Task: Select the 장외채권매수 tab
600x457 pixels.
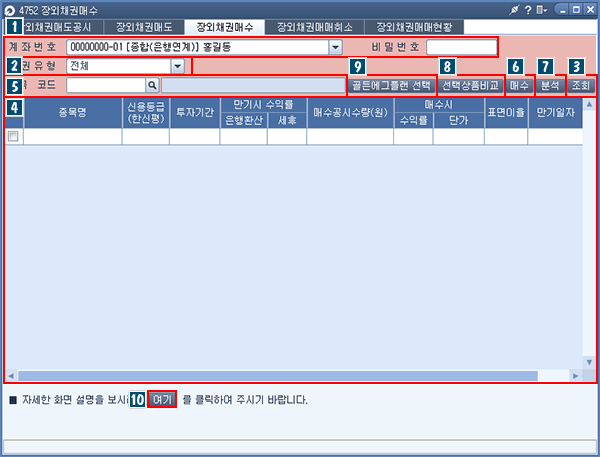Action: click(225, 27)
